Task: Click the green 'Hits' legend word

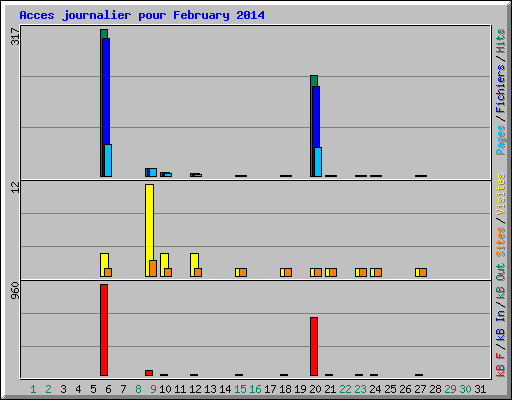Action: (500, 41)
